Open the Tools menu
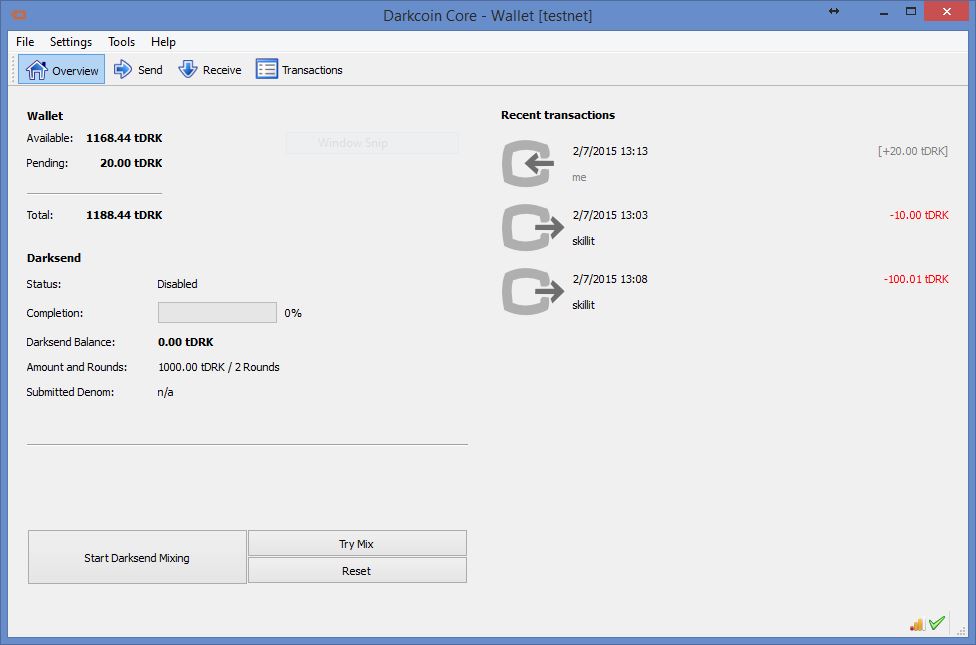 (121, 42)
